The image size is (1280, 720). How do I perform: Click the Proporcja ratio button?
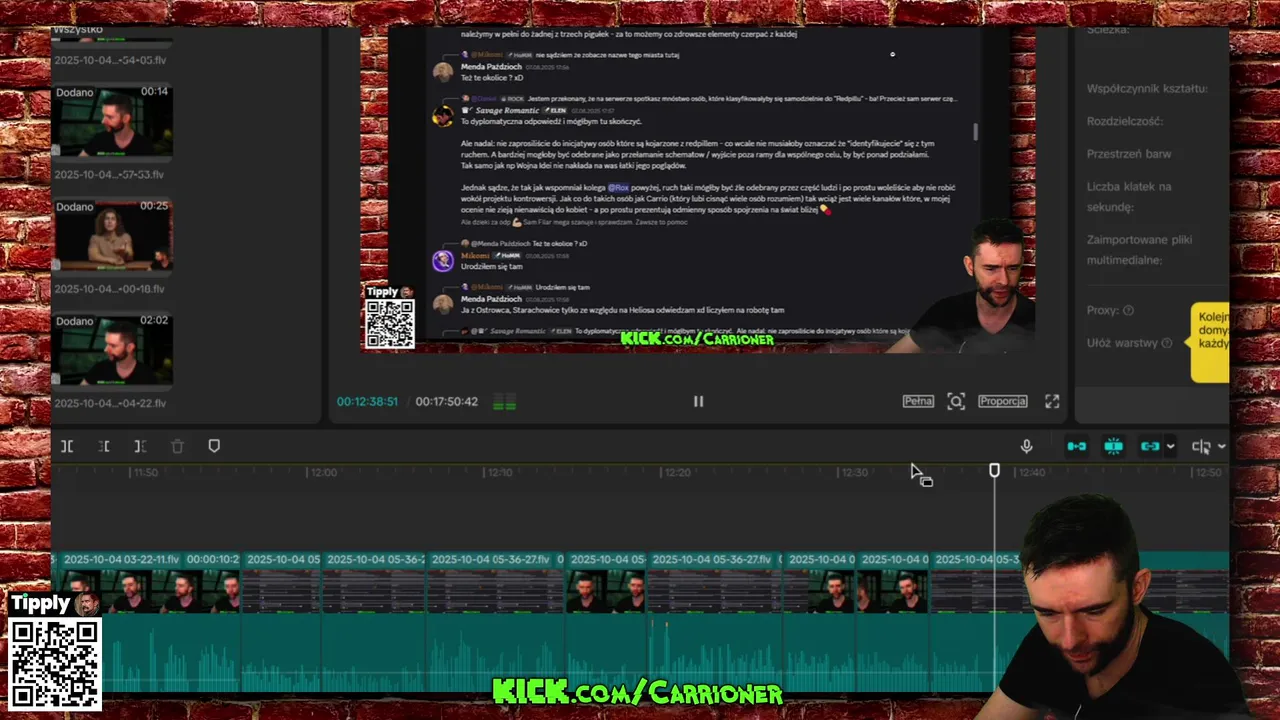click(1003, 401)
